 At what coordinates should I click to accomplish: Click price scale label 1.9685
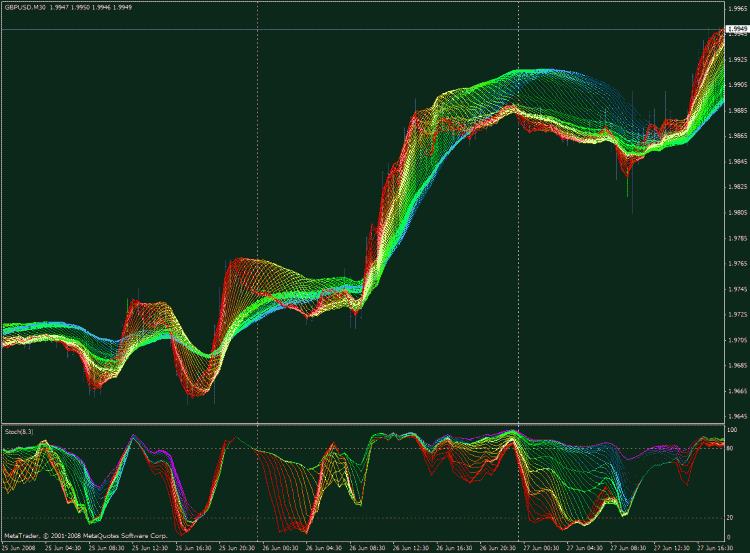pyautogui.click(x=738, y=366)
